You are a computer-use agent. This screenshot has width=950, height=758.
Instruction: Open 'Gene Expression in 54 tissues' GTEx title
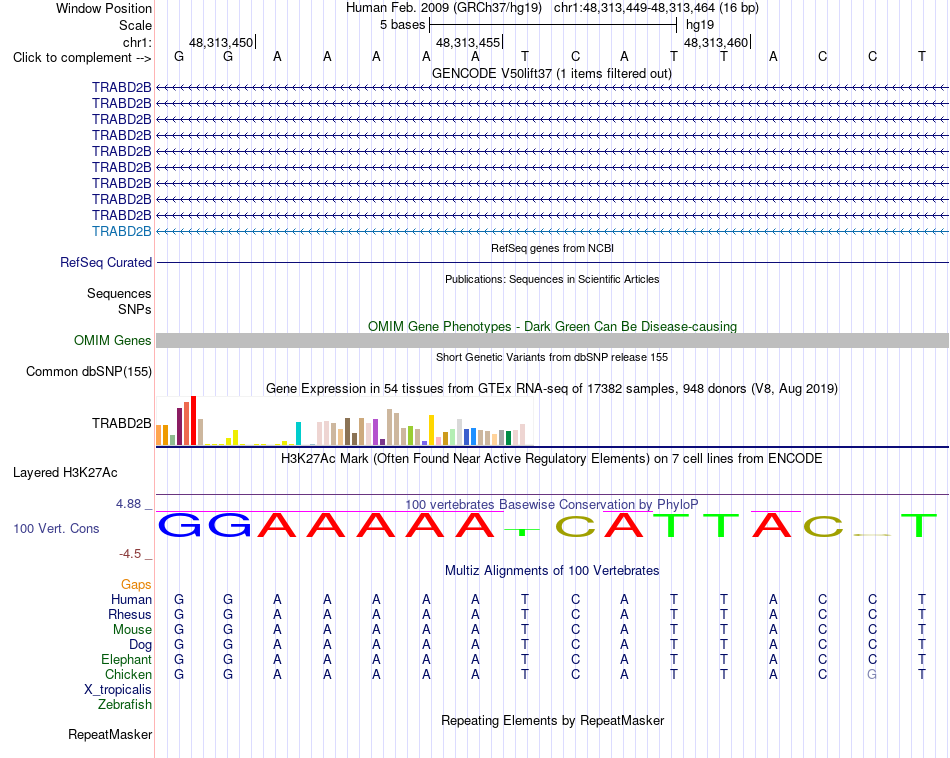[x=552, y=388]
